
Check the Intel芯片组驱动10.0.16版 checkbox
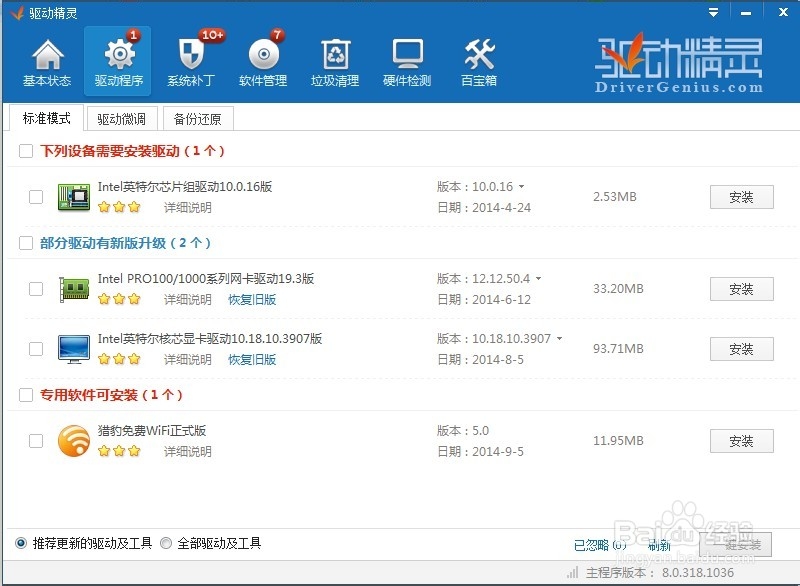[36, 197]
